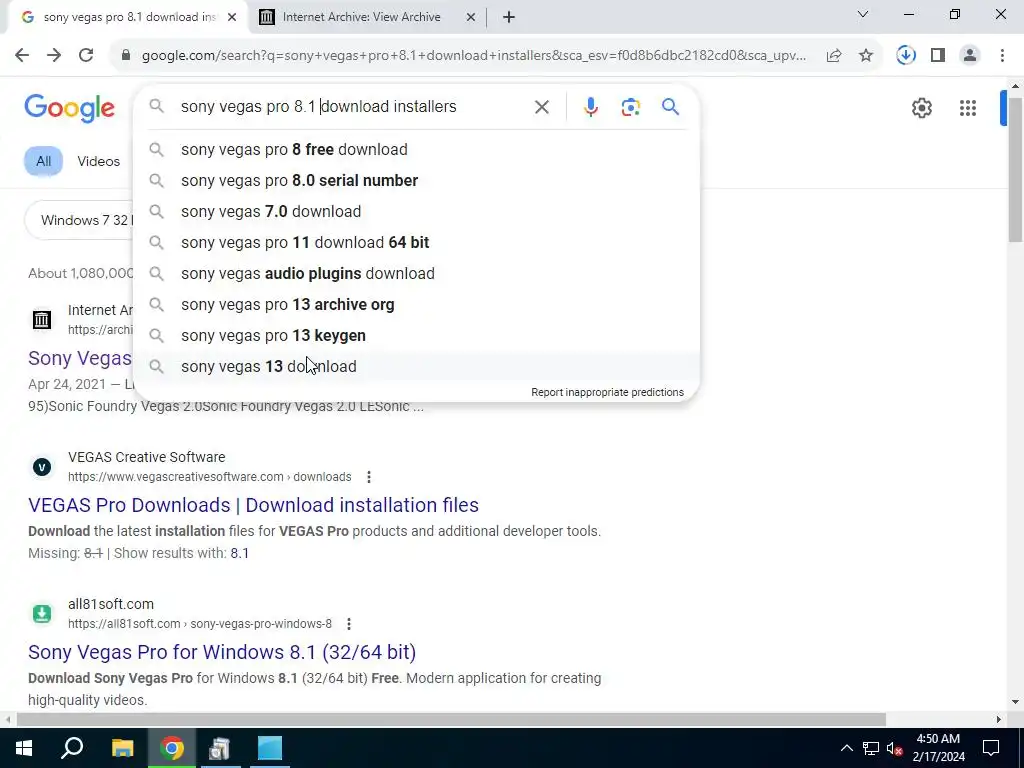Bookmark this page with the star icon

click(866, 56)
